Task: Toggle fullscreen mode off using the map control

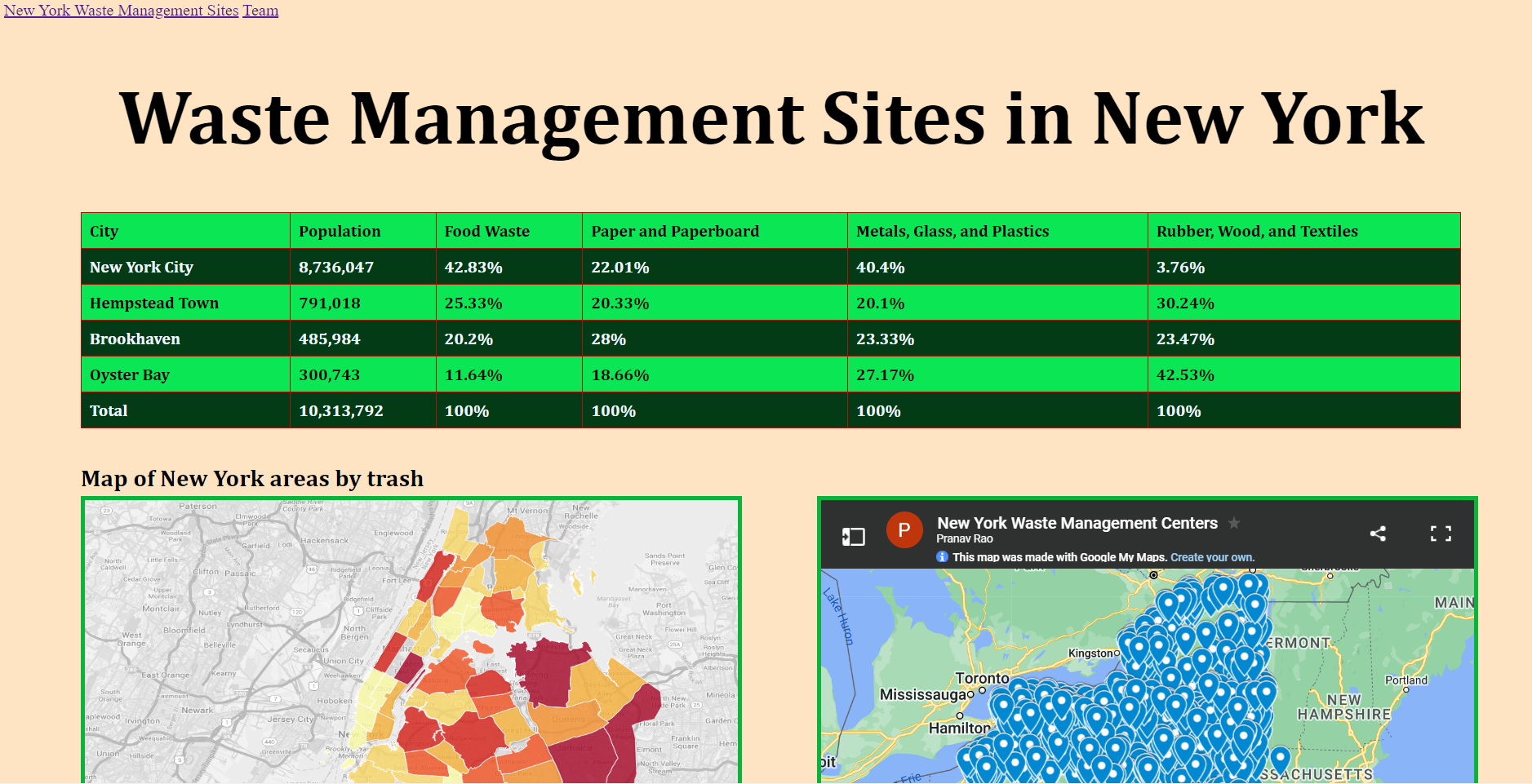Action: (1441, 534)
